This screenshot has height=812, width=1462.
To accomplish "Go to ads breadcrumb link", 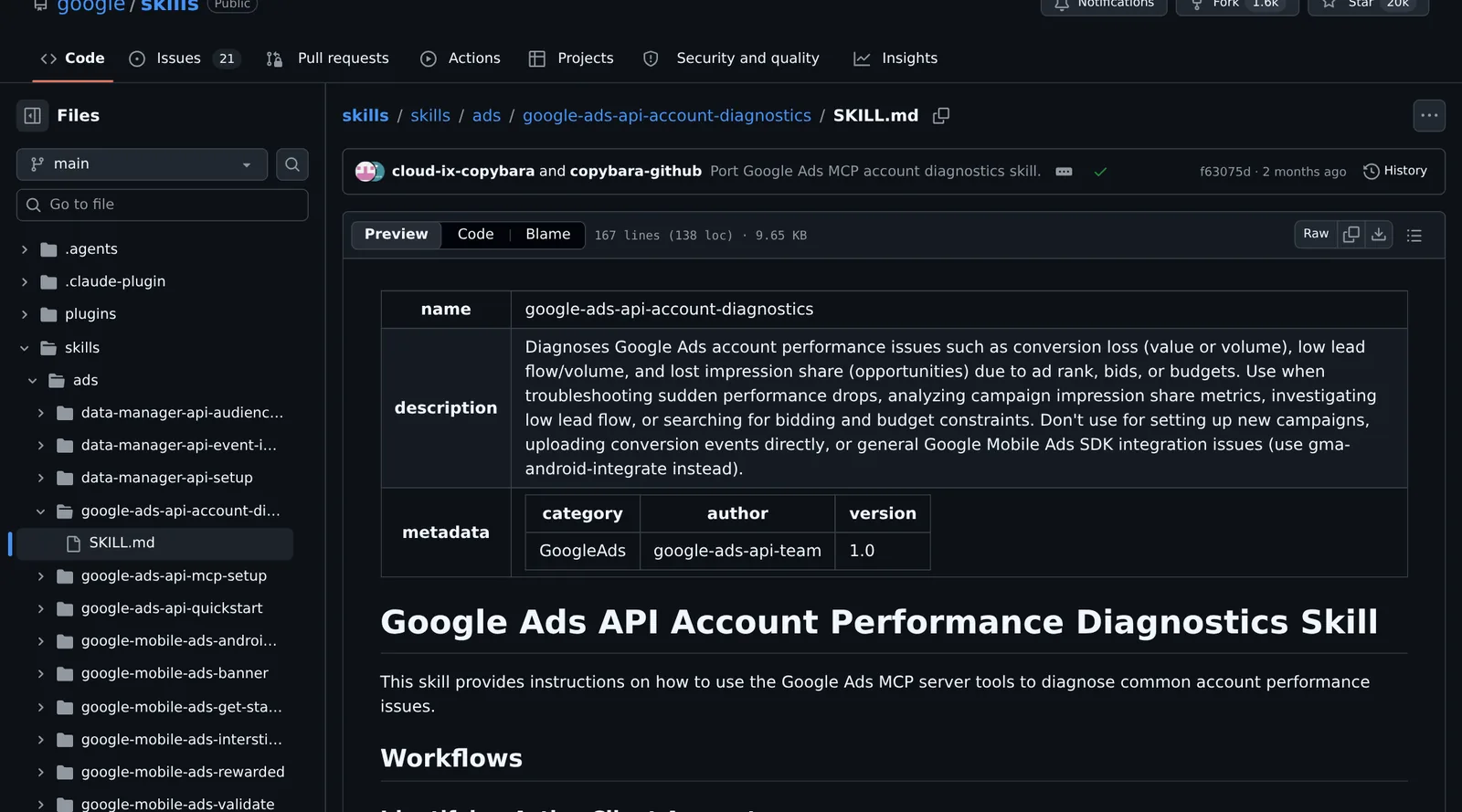I will 486,116.
